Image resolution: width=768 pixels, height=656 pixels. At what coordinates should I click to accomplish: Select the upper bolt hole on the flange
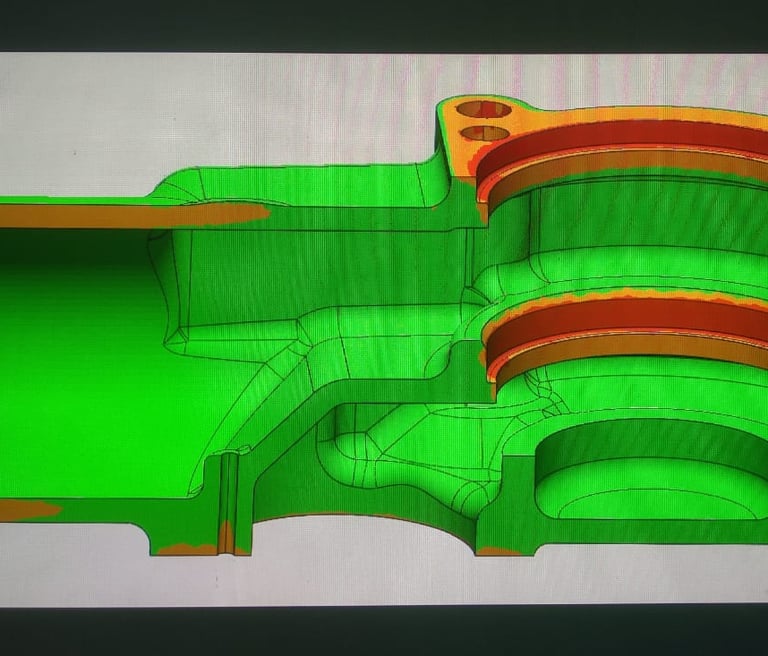pyautogui.click(x=483, y=109)
